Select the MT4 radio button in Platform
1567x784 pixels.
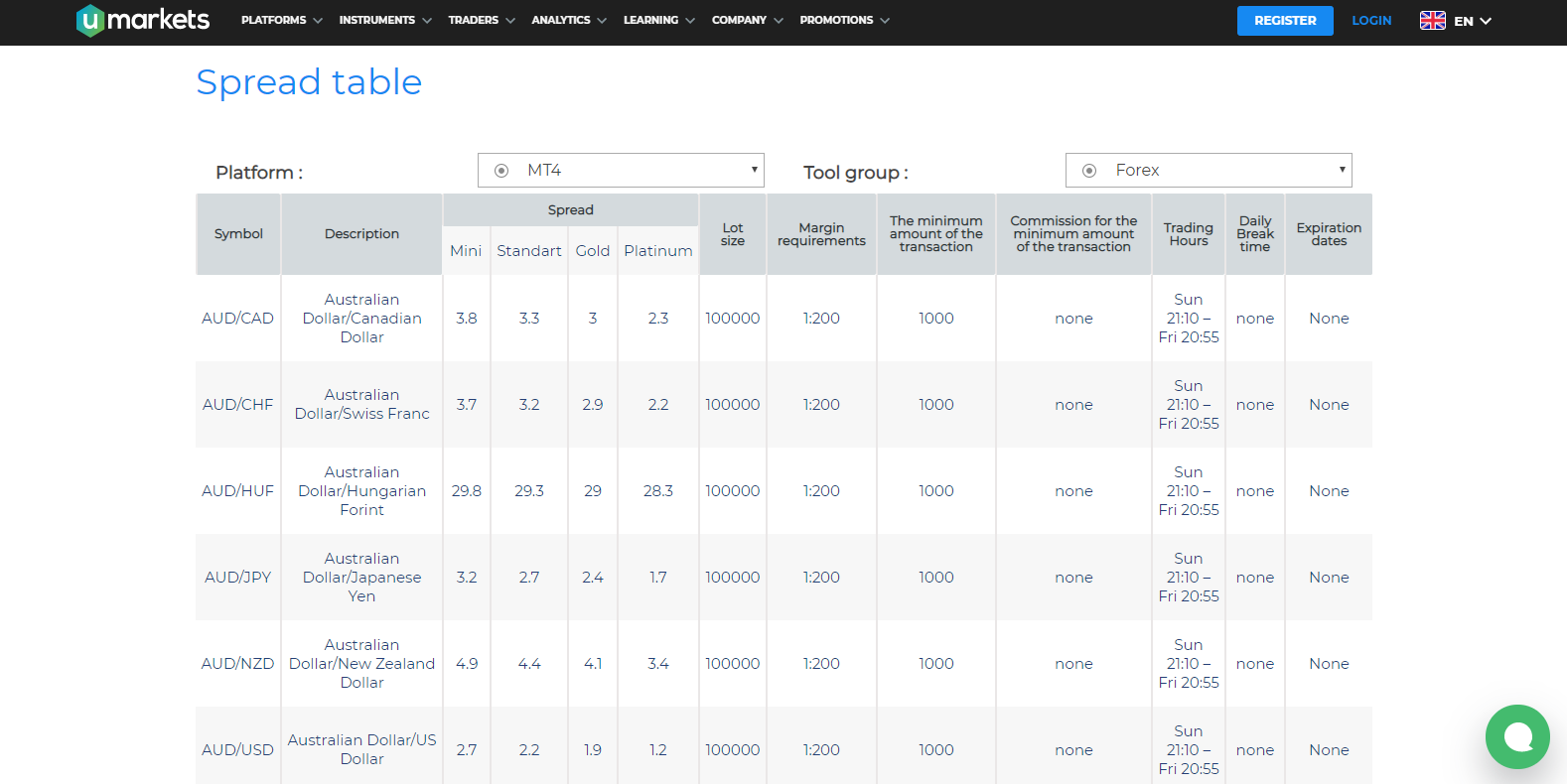click(501, 171)
